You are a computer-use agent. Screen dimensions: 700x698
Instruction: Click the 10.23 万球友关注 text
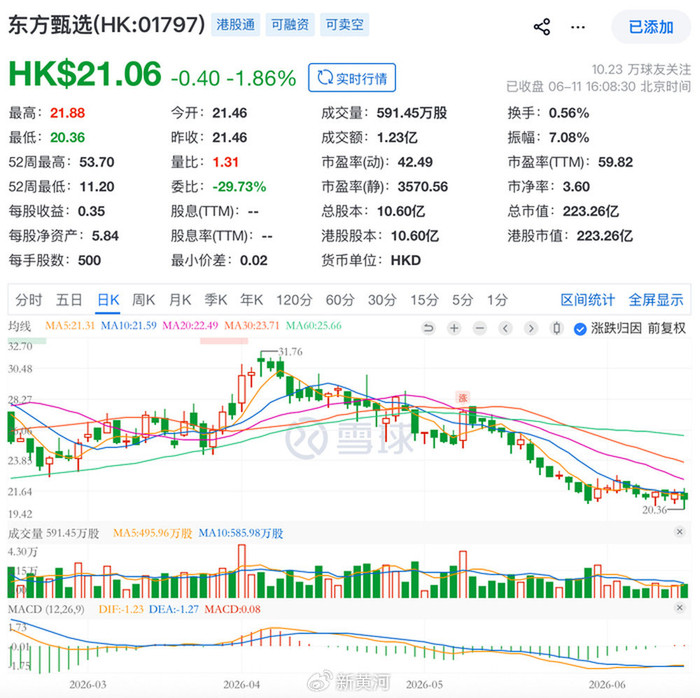pos(641,70)
